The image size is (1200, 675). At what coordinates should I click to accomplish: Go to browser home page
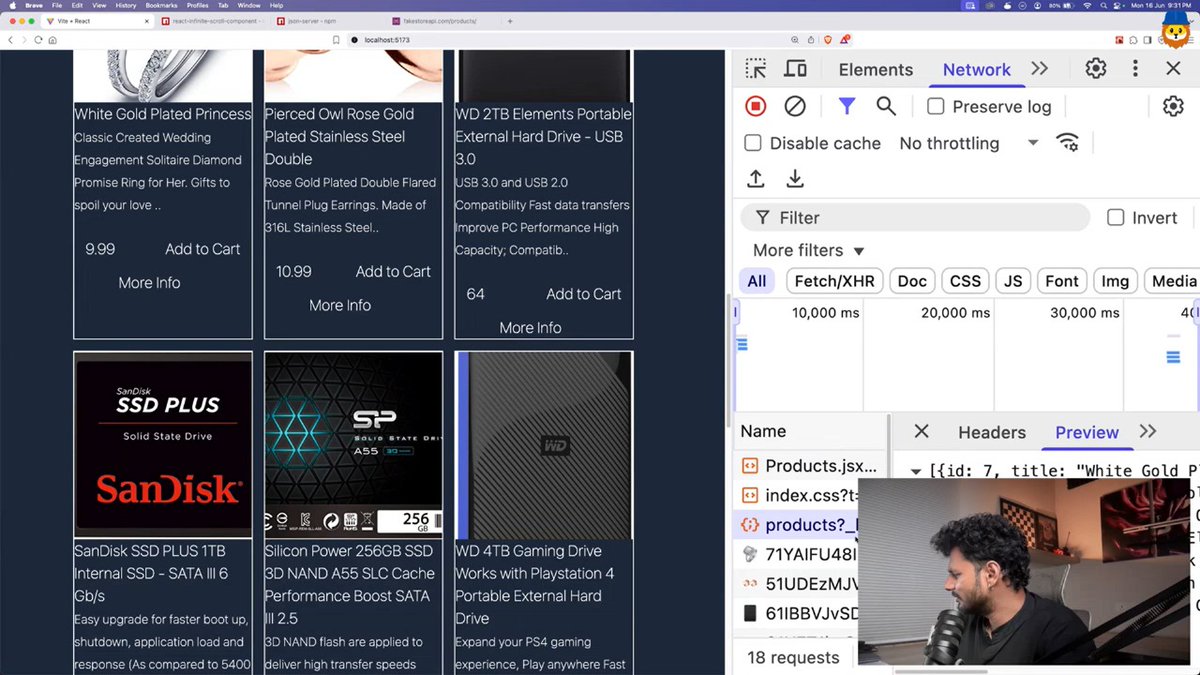pos(52,40)
